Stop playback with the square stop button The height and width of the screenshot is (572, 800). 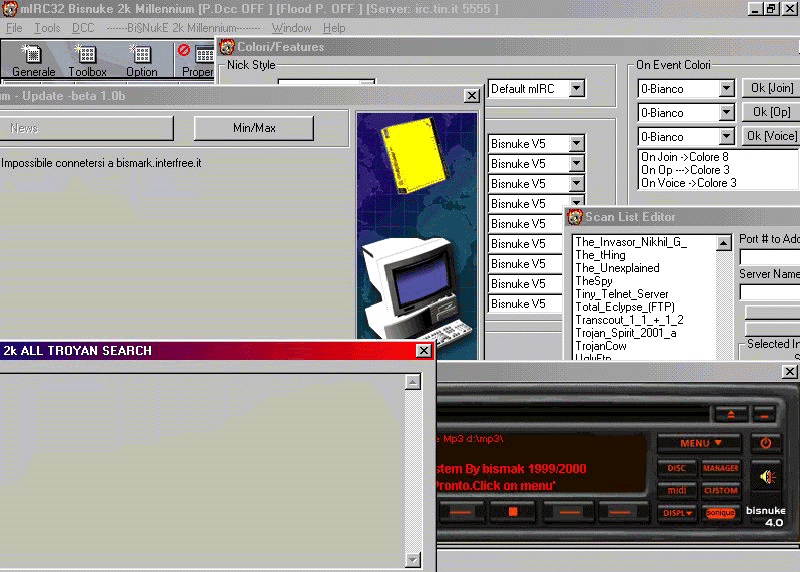pyautogui.click(x=513, y=511)
